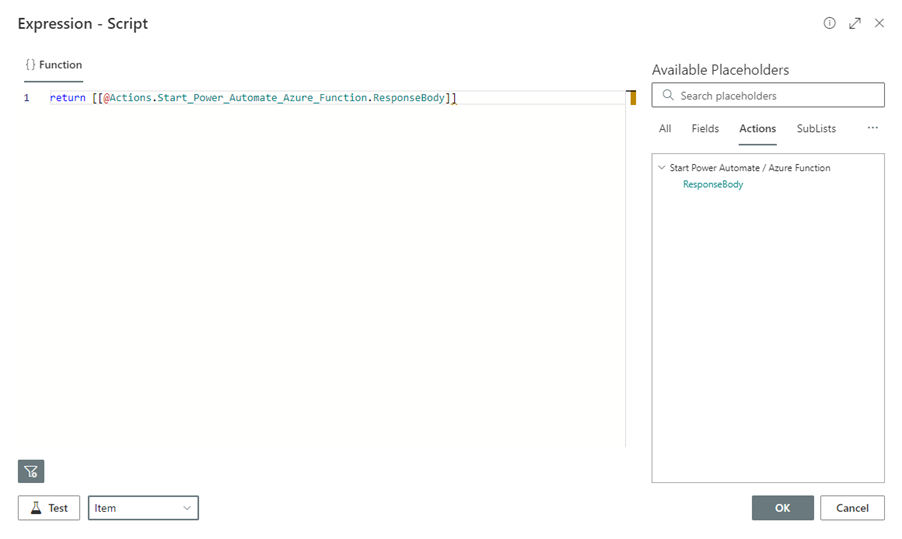The height and width of the screenshot is (539, 902).
Task: Click the curly braces Function icon
Action: (30, 64)
